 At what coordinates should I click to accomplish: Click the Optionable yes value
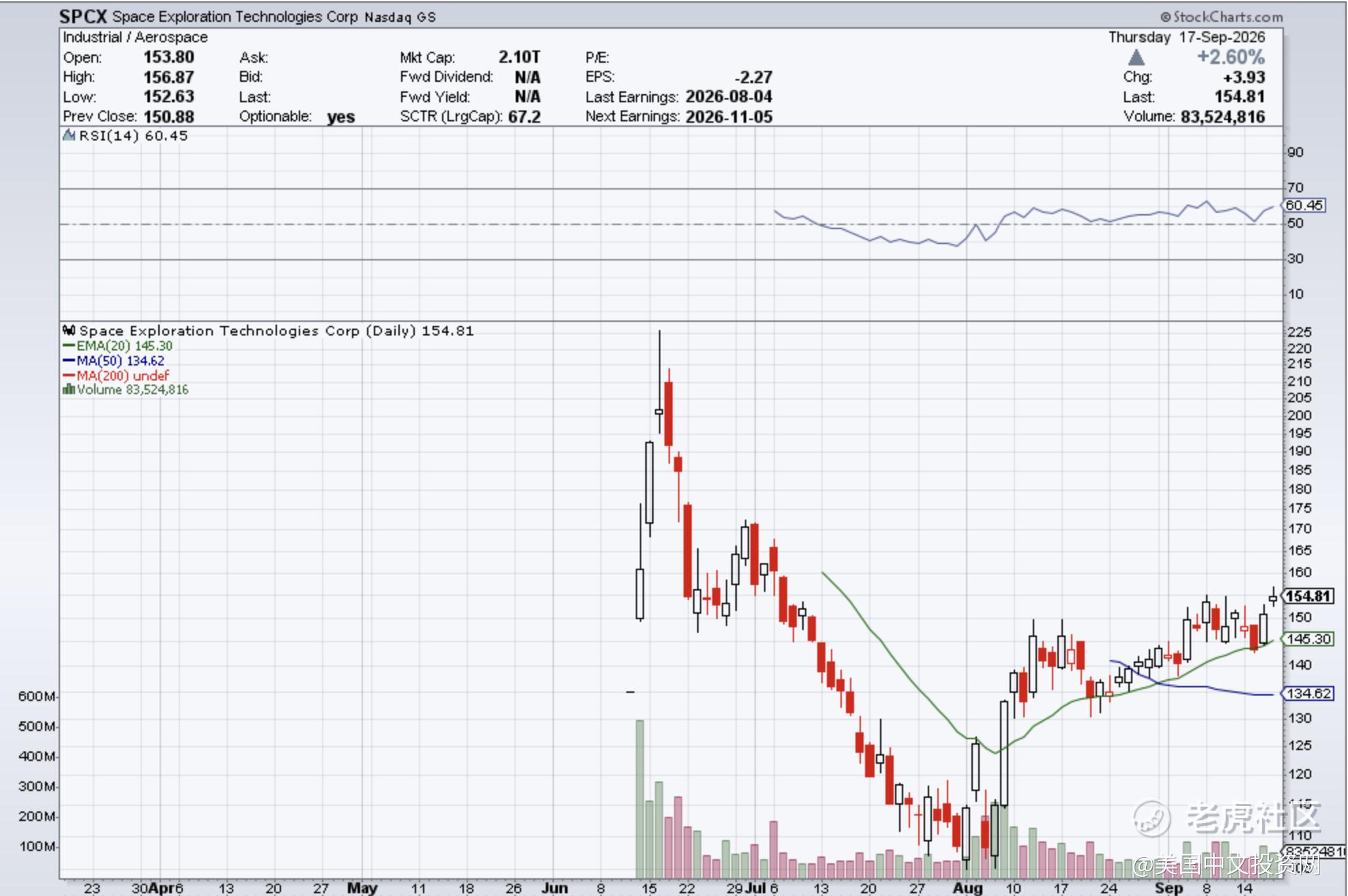coord(340,117)
